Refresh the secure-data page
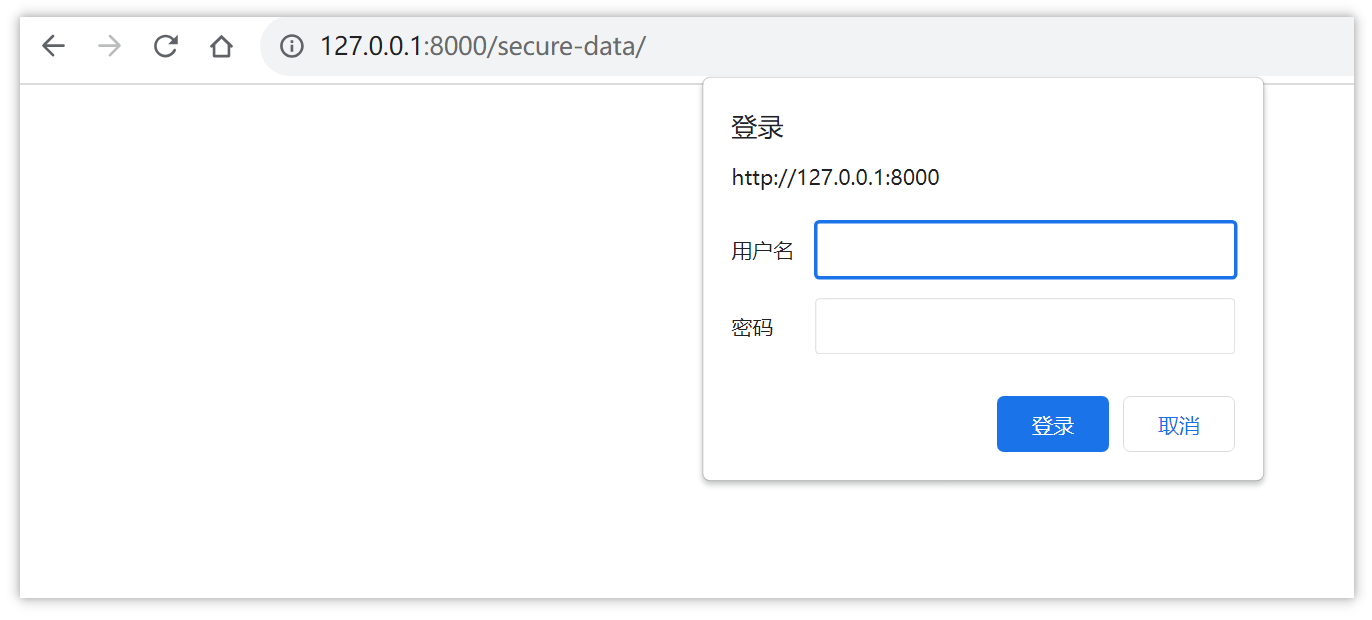 [x=165, y=46]
